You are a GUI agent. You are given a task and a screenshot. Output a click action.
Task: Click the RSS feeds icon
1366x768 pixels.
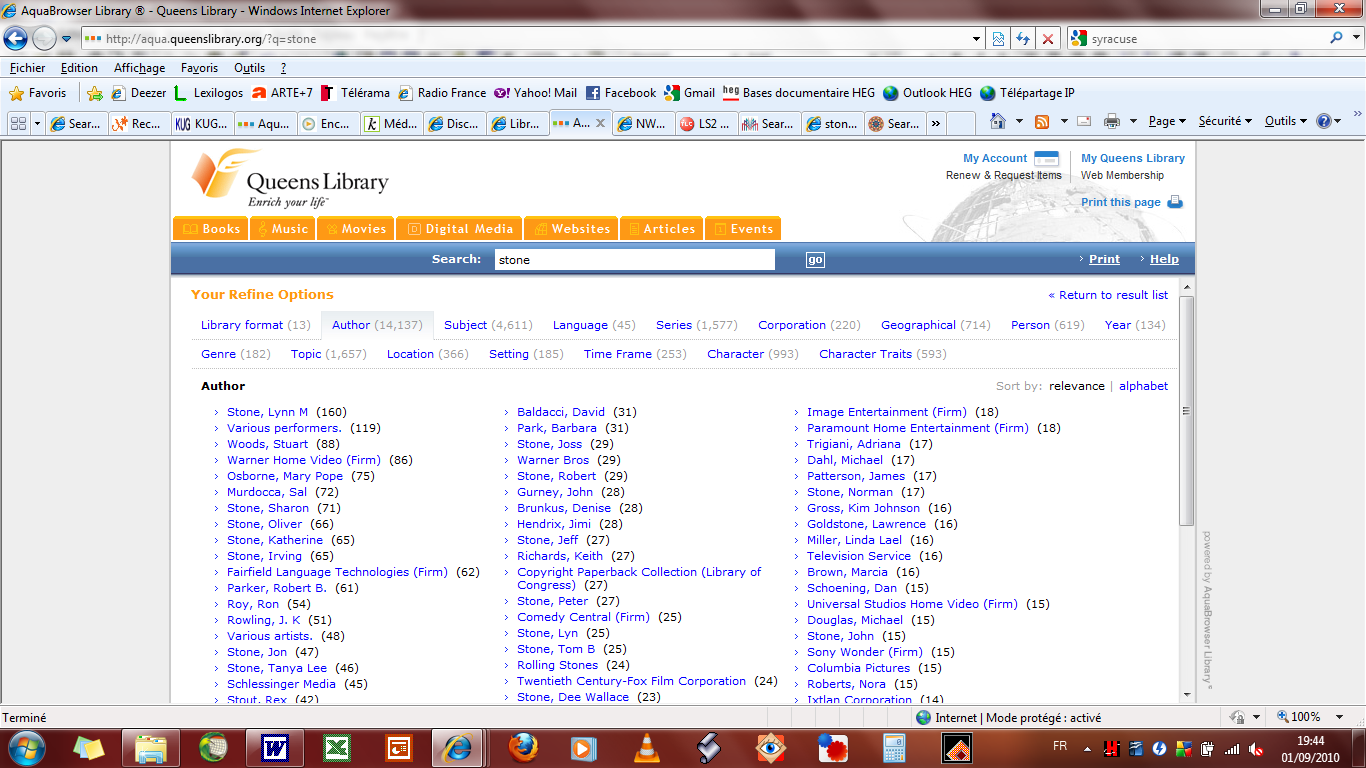[x=1042, y=121]
